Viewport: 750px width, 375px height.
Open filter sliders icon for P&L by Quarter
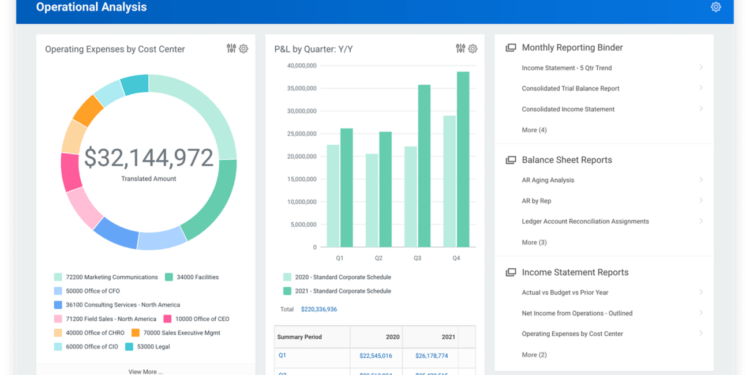(461, 48)
